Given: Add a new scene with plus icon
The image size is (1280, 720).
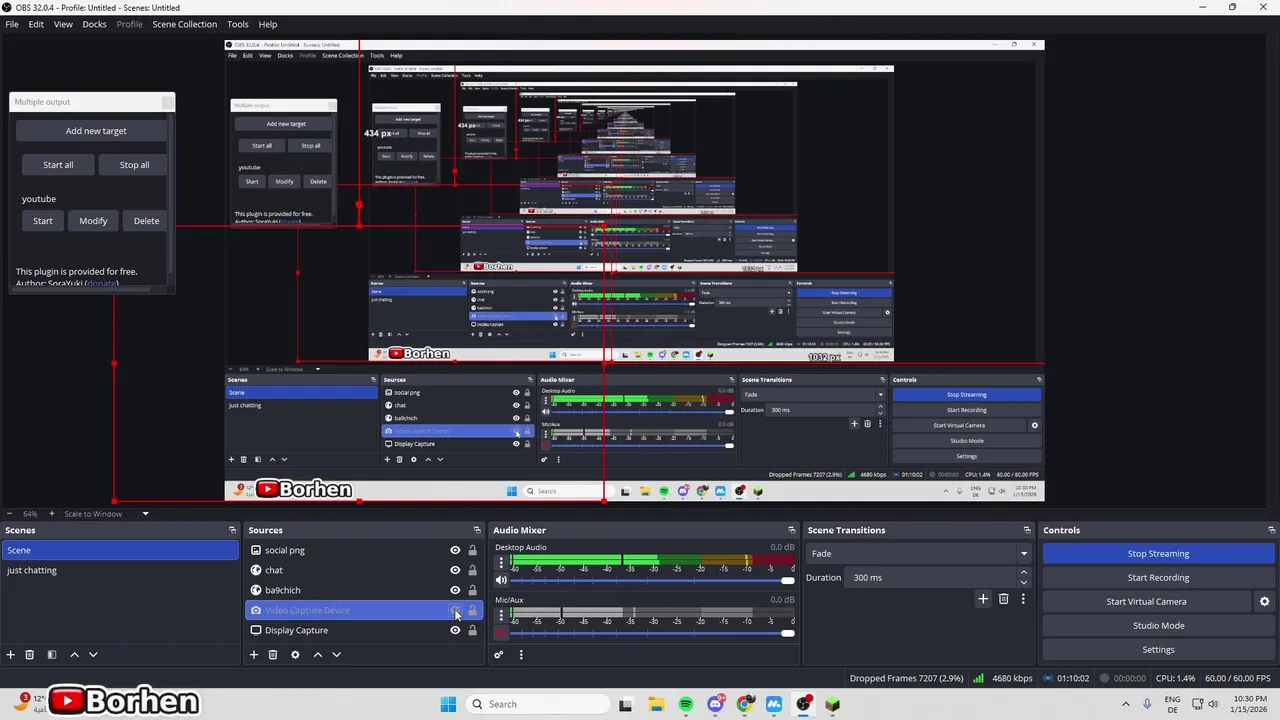Looking at the screenshot, I should [11, 655].
